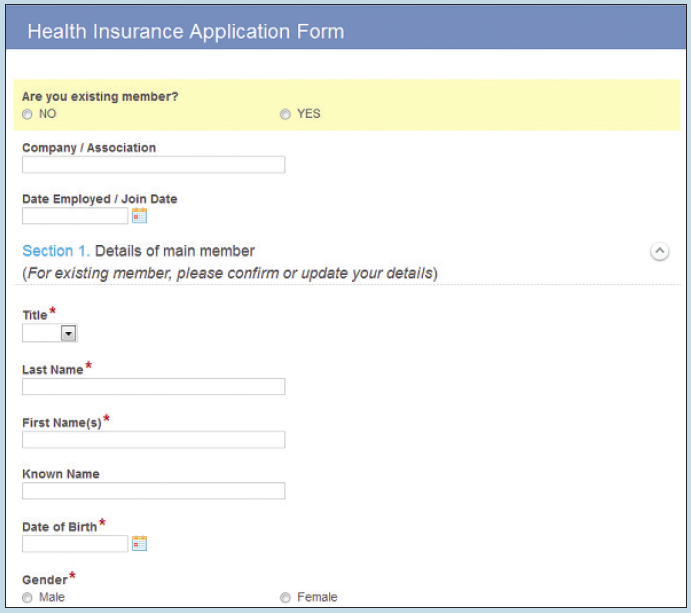Click the First Name(s) input field
Image resolution: width=691 pixels, height=613 pixels.
click(x=153, y=439)
